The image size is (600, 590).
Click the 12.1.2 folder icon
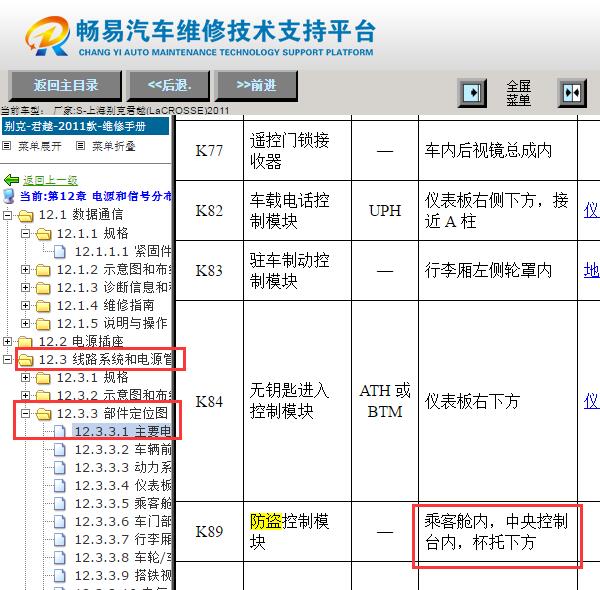tap(43, 270)
